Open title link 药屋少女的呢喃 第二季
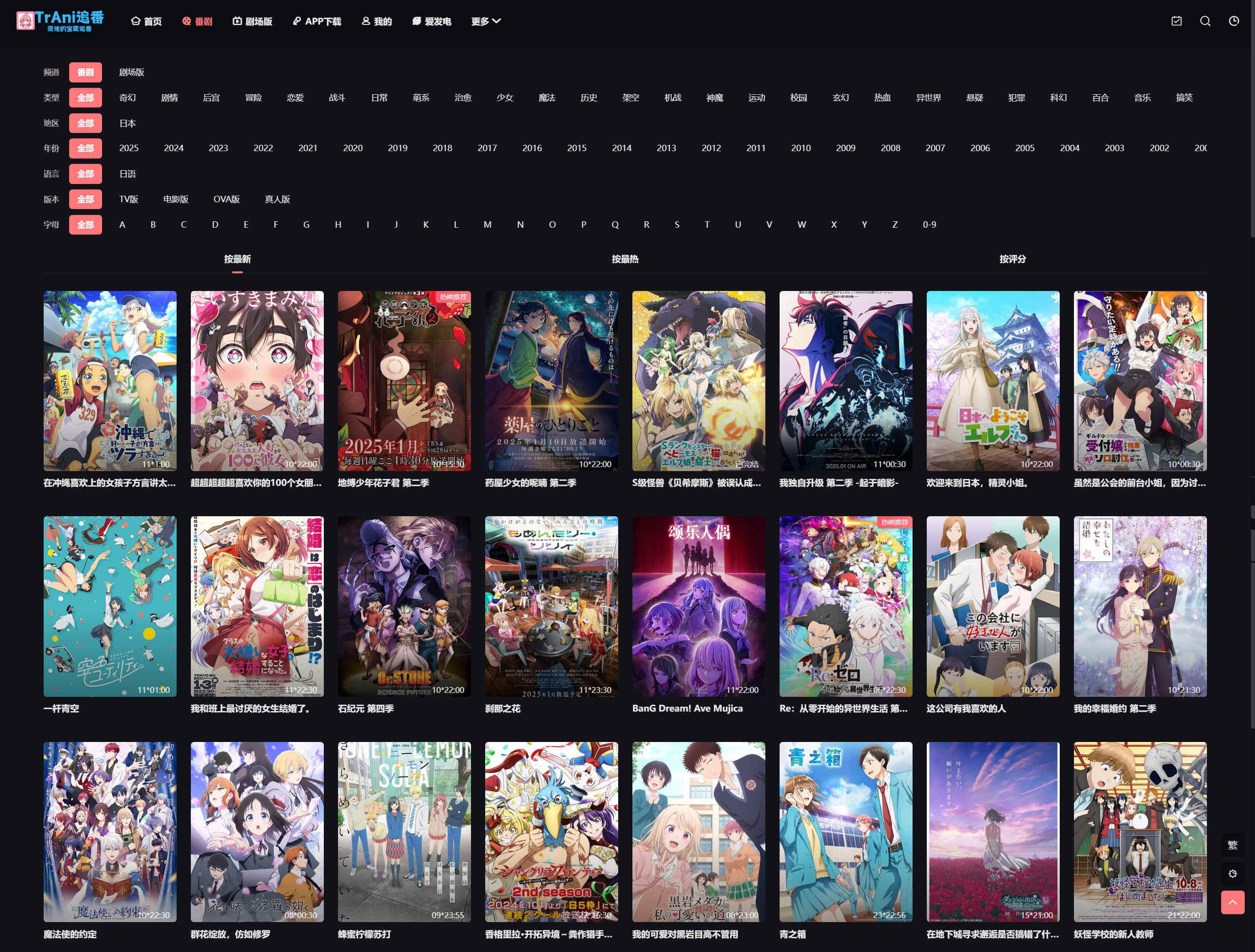The width and height of the screenshot is (1255, 952). click(530, 483)
